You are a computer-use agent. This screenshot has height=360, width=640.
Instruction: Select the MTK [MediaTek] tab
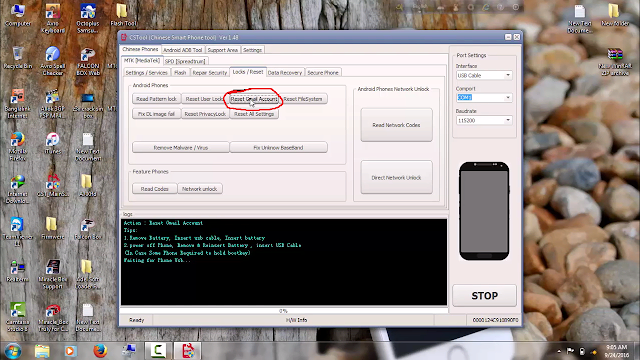[142, 60]
